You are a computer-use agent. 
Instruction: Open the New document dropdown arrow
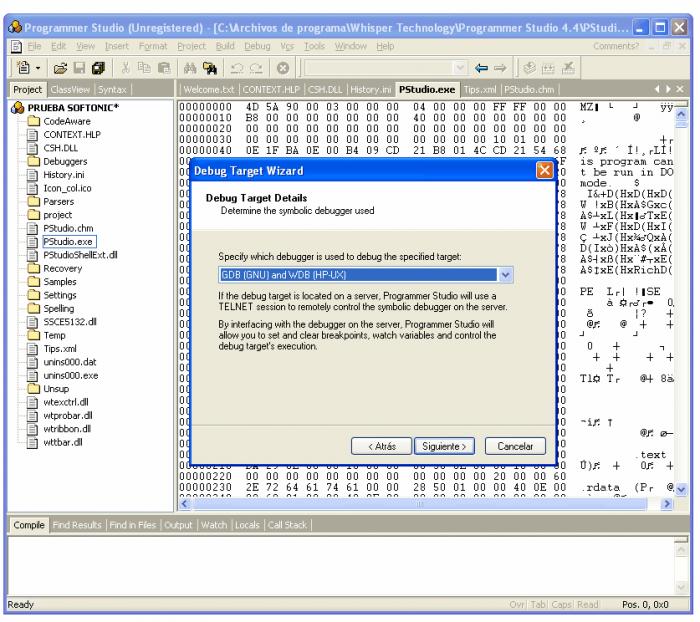point(38,68)
